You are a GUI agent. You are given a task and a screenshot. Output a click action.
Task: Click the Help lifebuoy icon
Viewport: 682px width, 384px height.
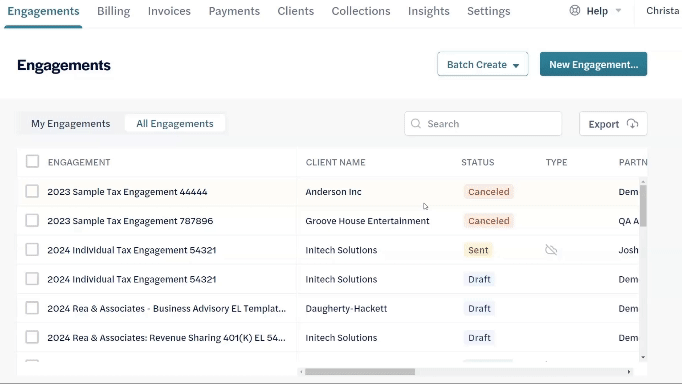[x=575, y=10]
